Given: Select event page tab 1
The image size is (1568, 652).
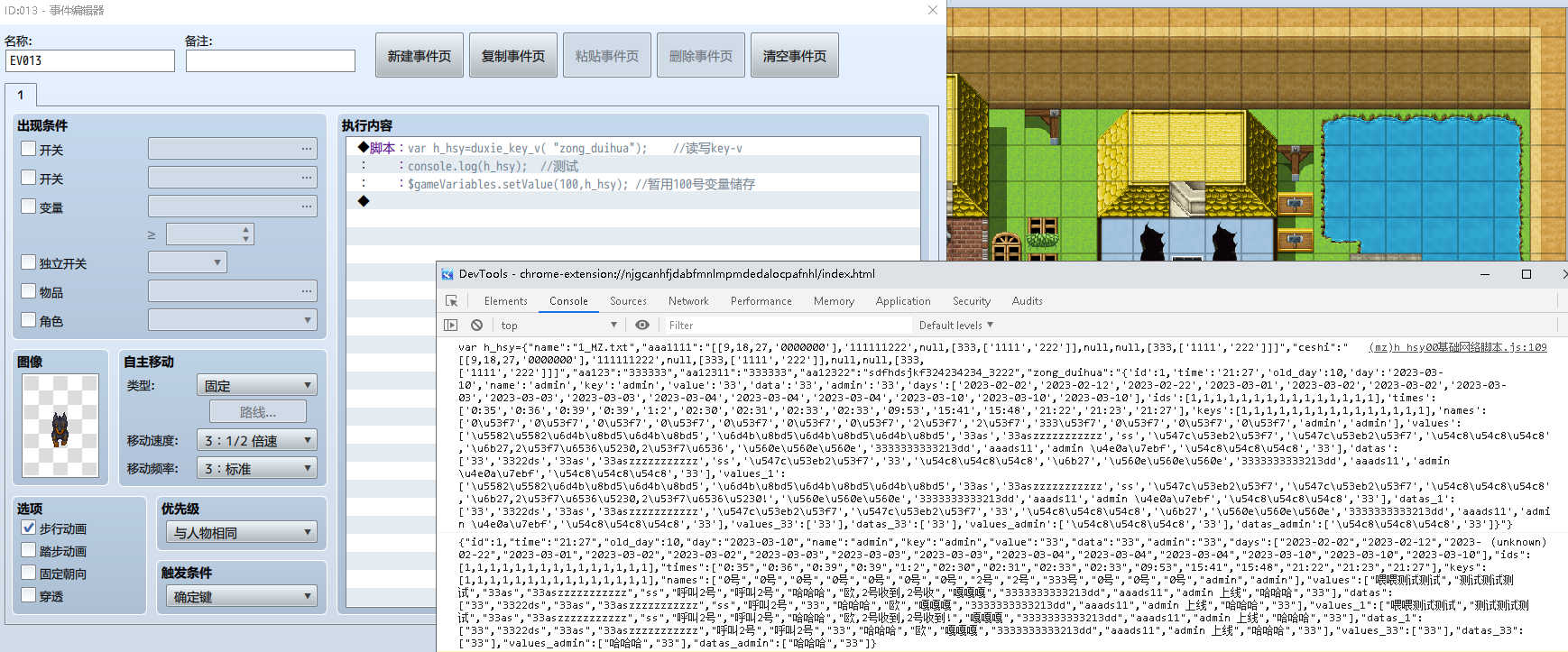Looking at the screenshot, I should (21, 95).
